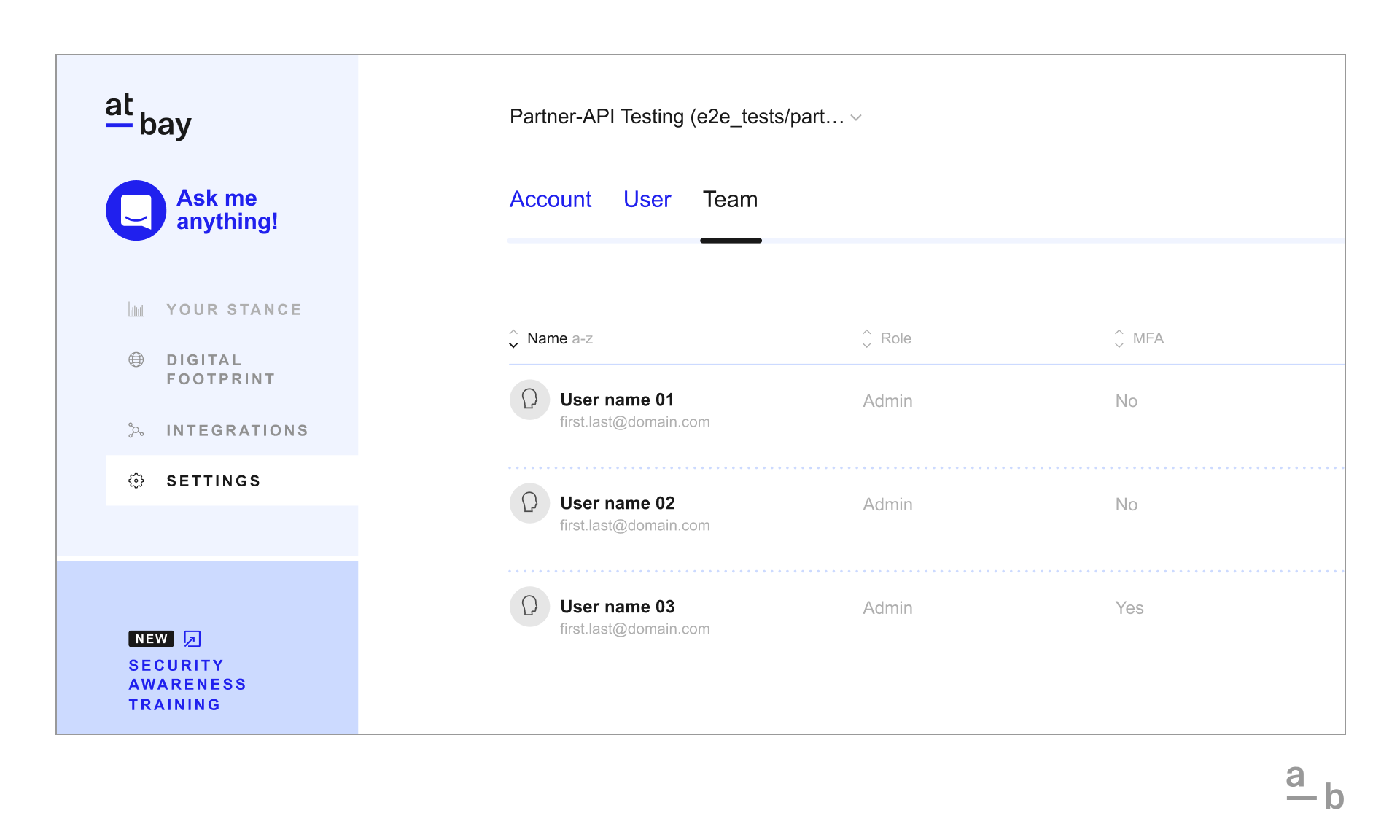This screenshot has height=840, width=1400.
Task: Select the User name 03 text
Action: click(x=618, y=607)
